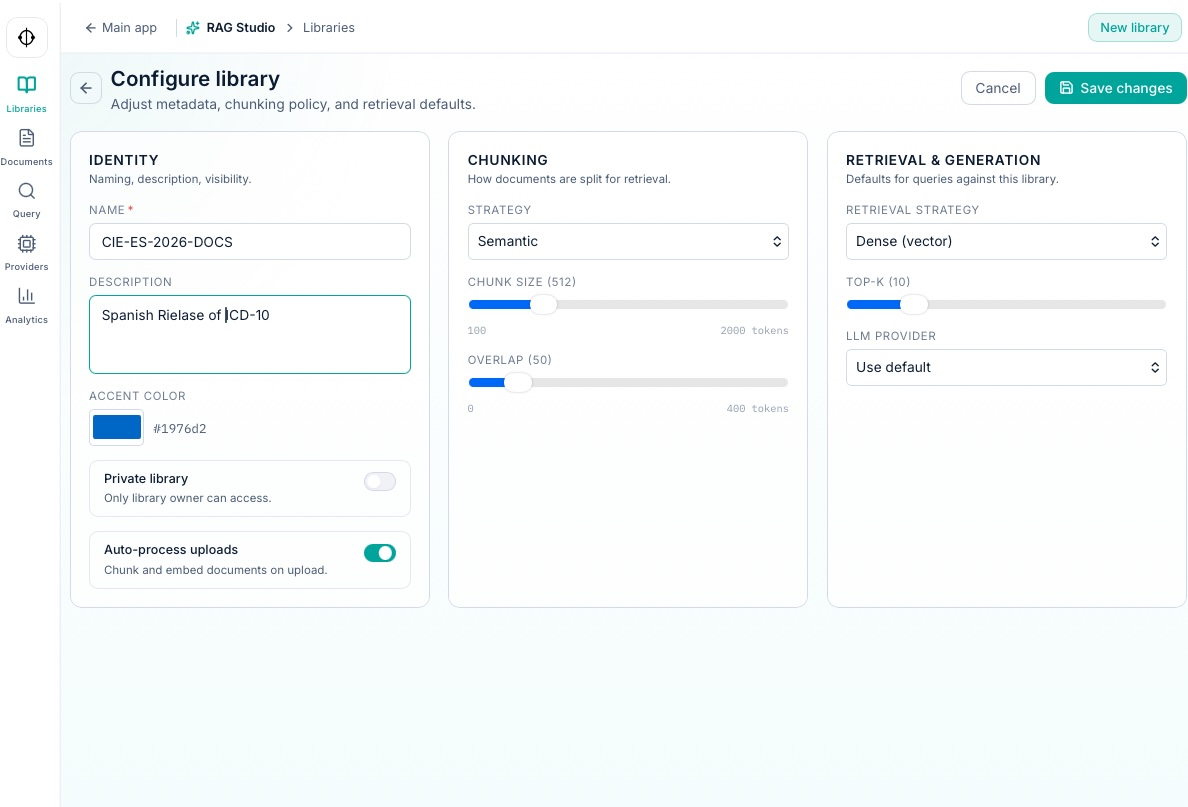Click the RAG Studio logo in the breadcrumb
The height and width of the screenshot is (807, 1188).
tap(193, 27)
